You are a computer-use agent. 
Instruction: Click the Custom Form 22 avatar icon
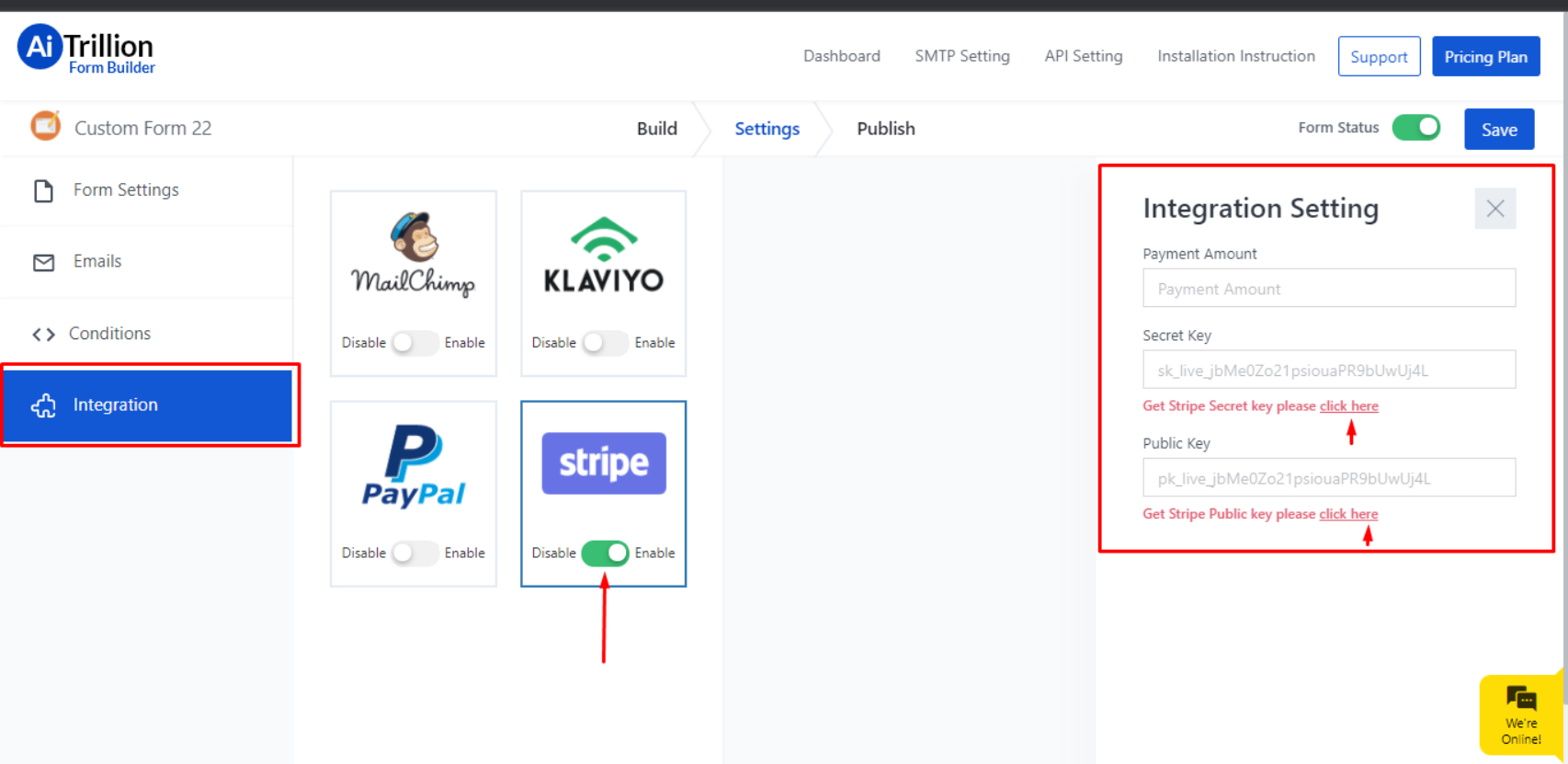pos(45,125)
